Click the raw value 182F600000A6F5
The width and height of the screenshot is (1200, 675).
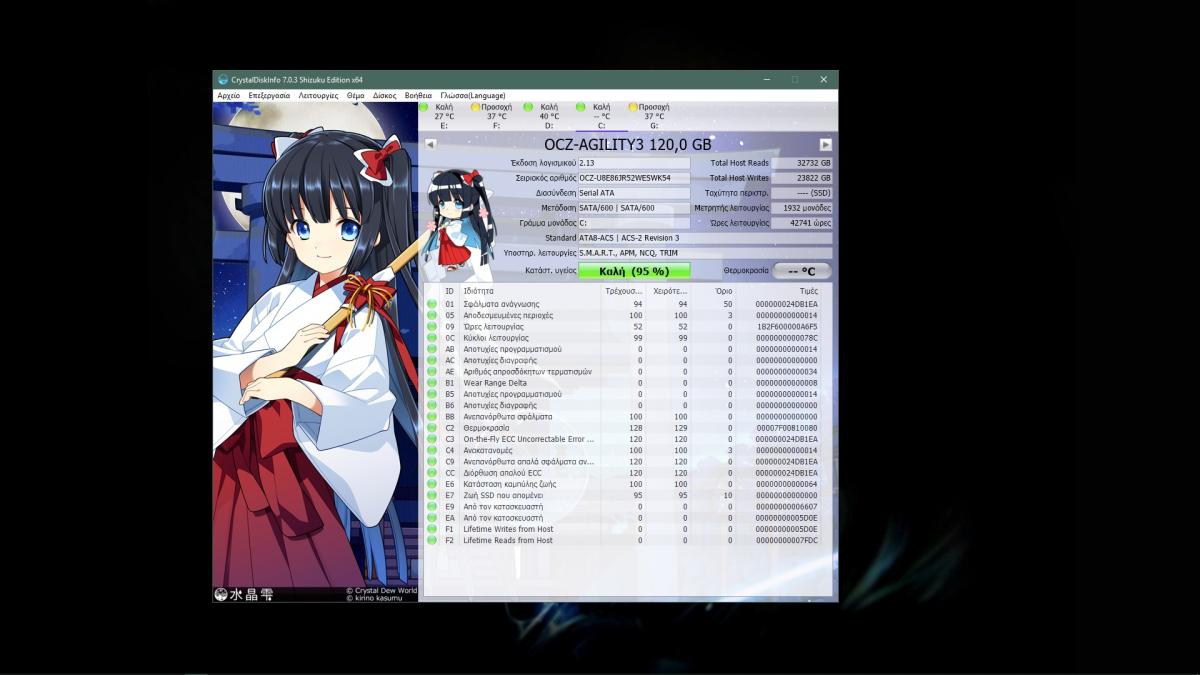[x=786, y=327]
